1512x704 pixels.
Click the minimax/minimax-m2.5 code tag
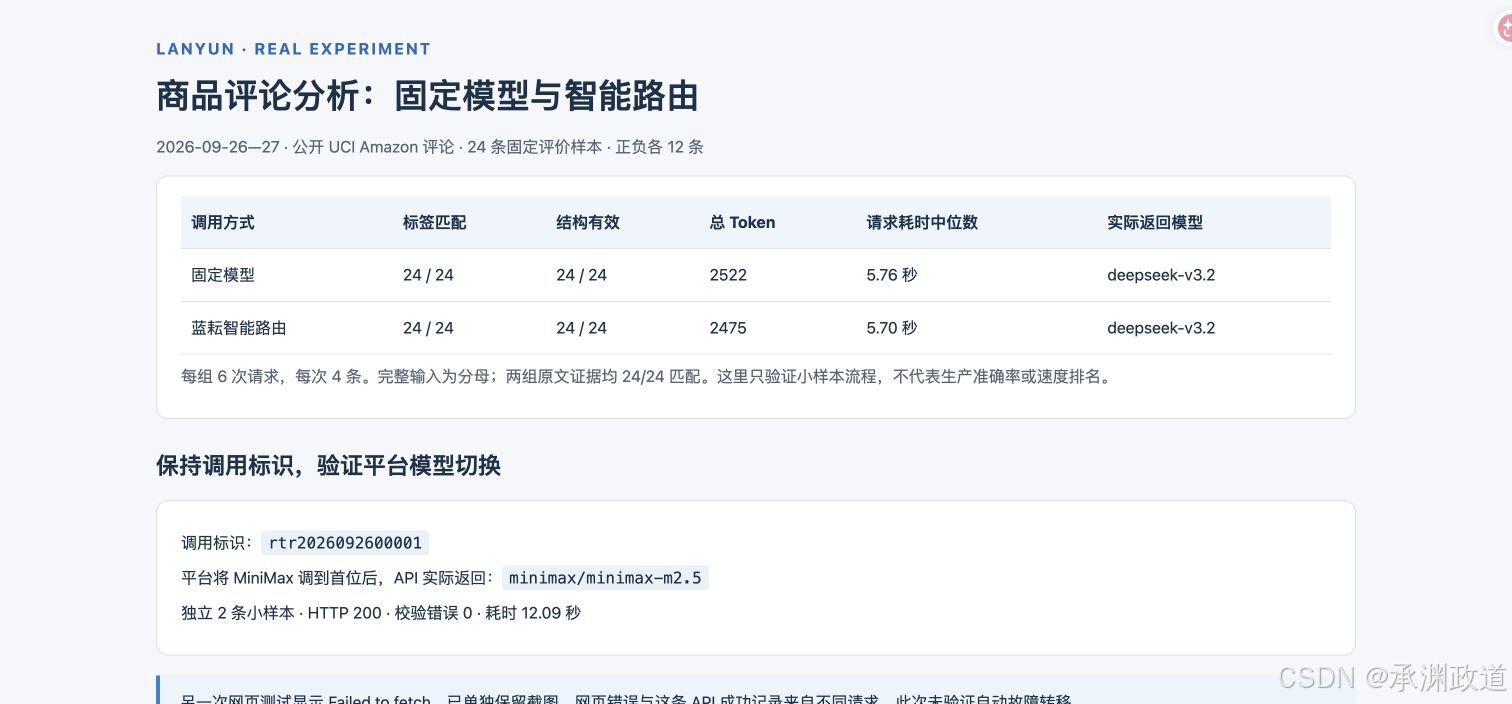[x=605, y=578]
